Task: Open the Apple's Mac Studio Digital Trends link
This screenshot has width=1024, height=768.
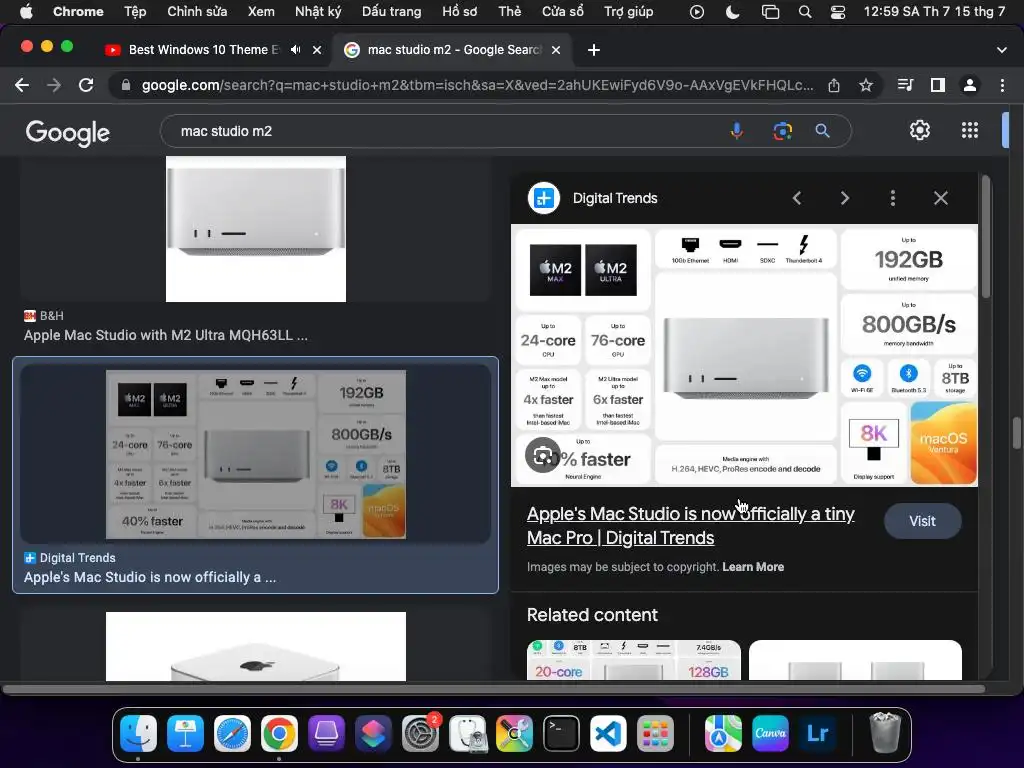Action: click(690, 526)
